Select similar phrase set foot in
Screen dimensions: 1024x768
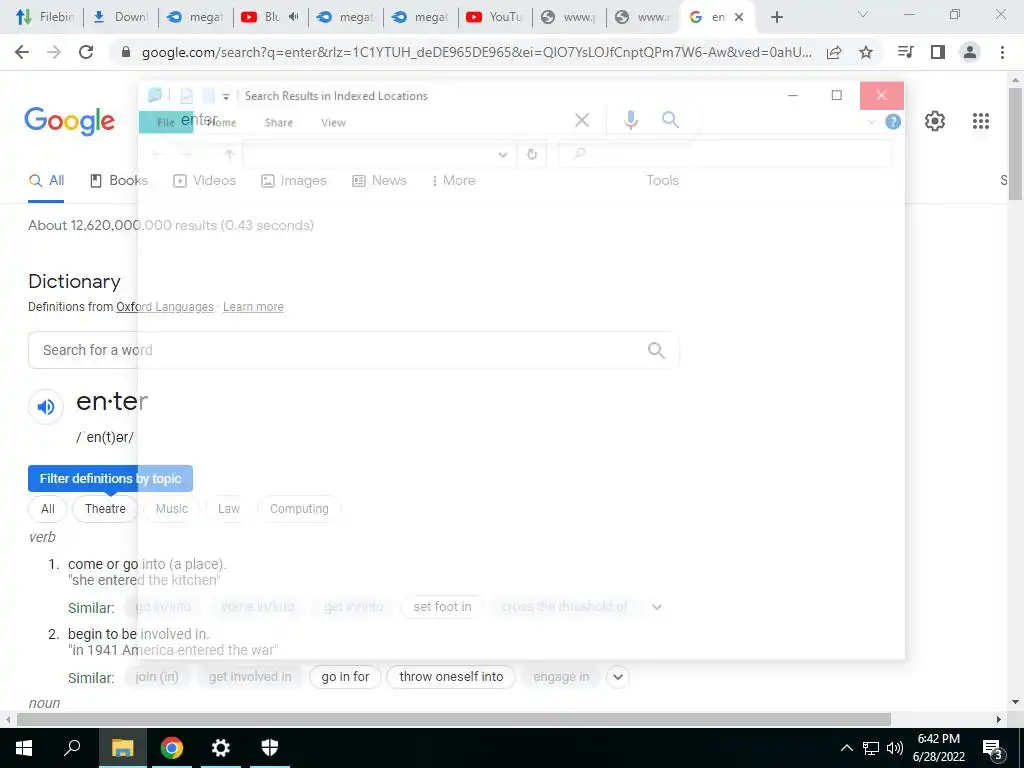pyautogui.click(x=442, y=607)
